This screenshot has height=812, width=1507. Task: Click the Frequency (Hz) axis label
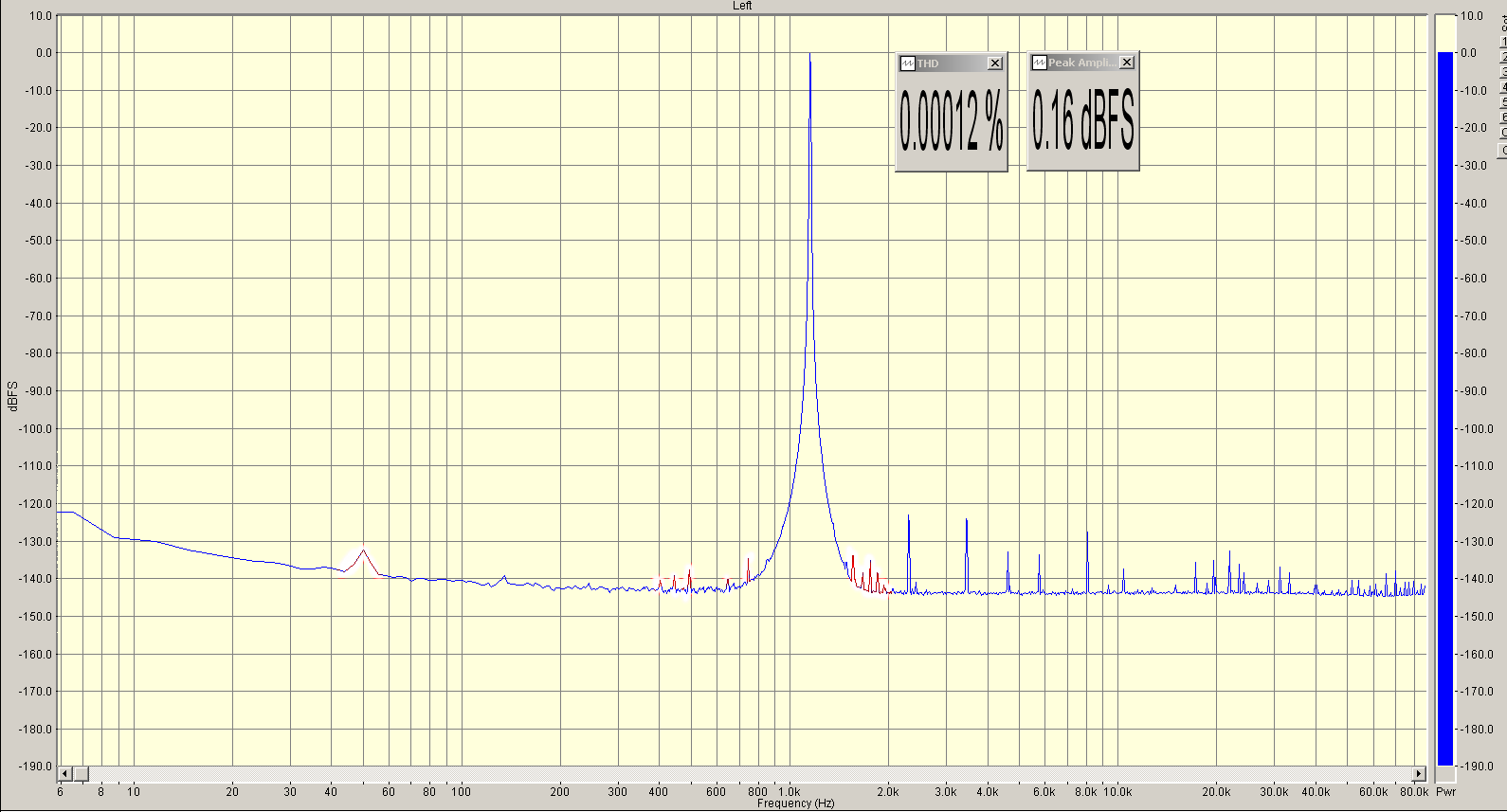point(796,803)
